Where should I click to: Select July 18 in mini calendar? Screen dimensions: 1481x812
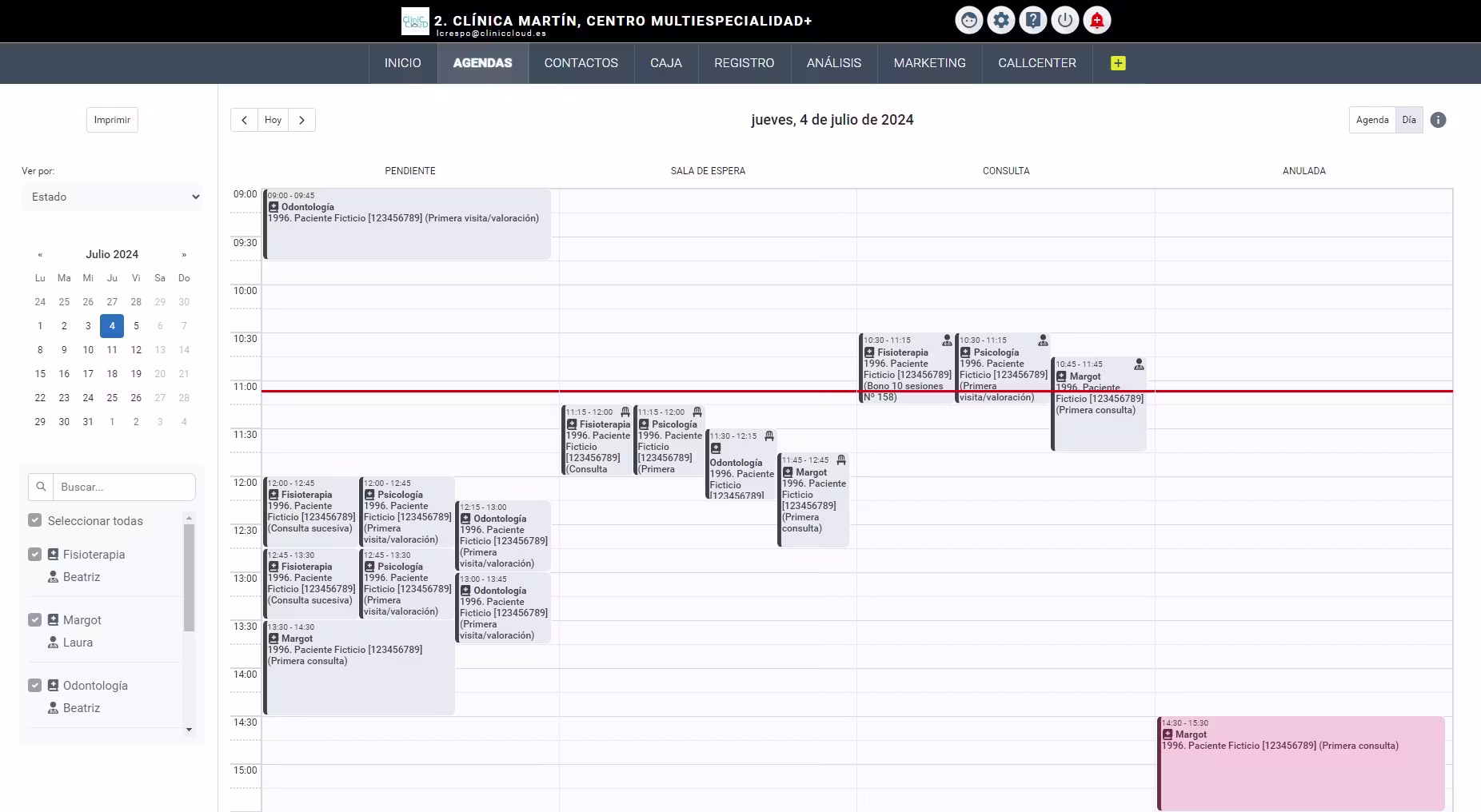[x=112, y=373]
